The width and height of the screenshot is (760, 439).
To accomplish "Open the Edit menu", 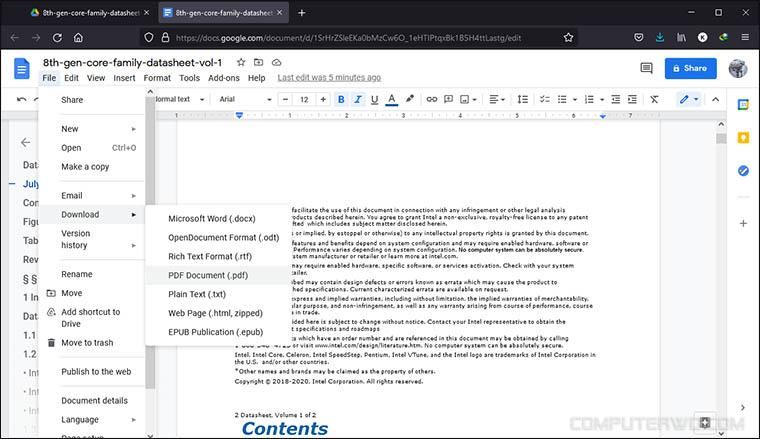I will click(71, 78).
